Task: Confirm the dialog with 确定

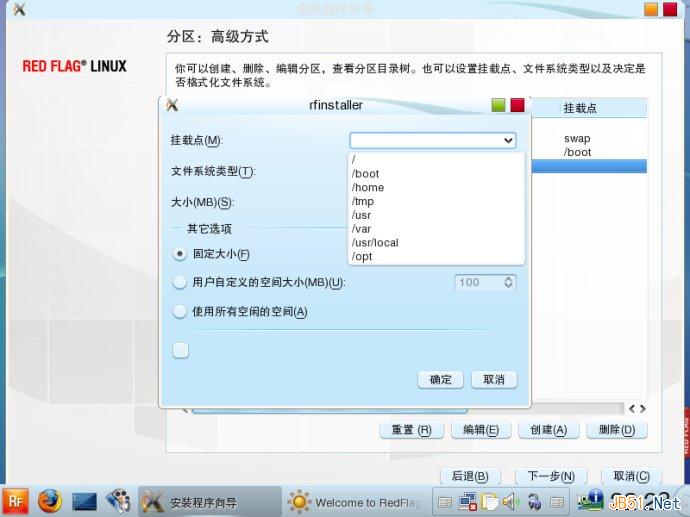Action: (440, 380)
